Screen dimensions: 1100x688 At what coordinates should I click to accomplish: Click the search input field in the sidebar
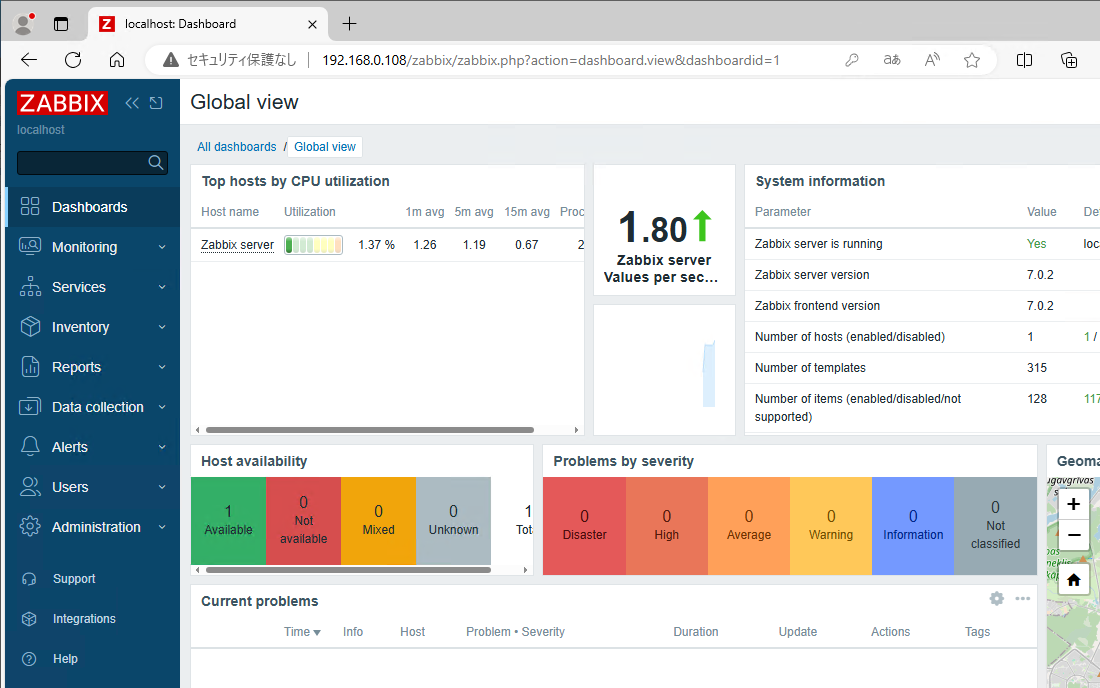(x=85, y=162)
